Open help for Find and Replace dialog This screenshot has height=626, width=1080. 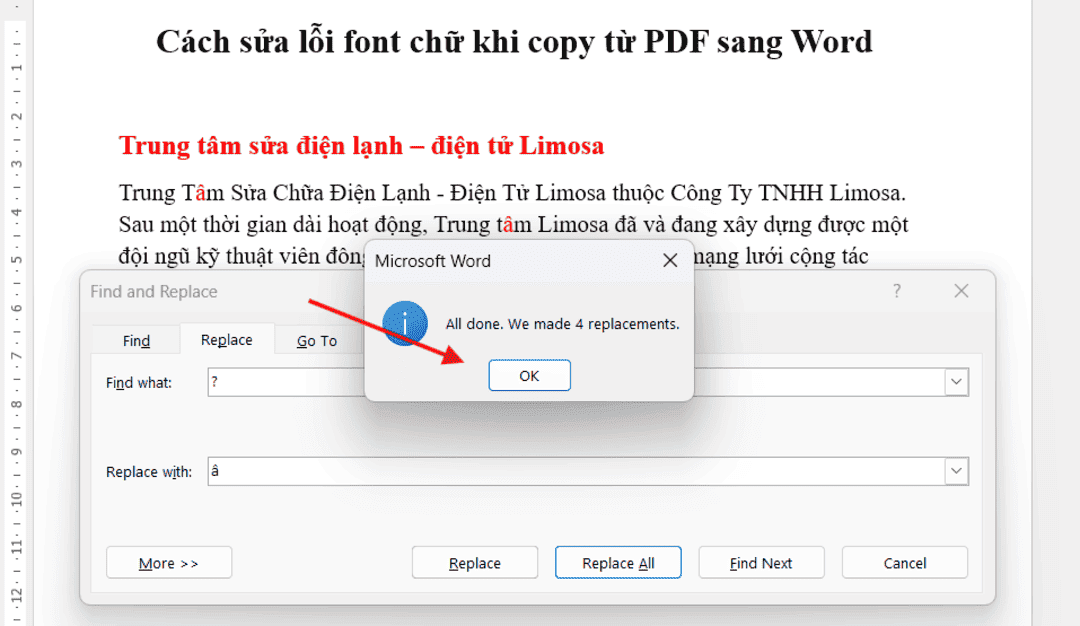[x=896, y=291]
